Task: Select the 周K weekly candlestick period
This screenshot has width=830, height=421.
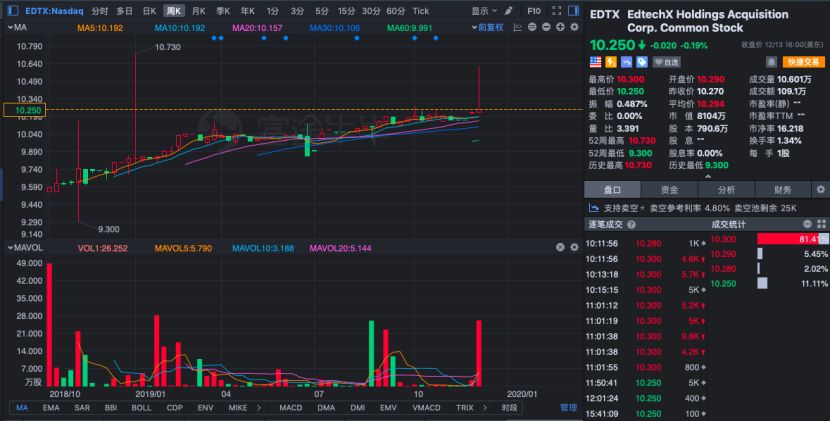Action: [x=174, y=11]
